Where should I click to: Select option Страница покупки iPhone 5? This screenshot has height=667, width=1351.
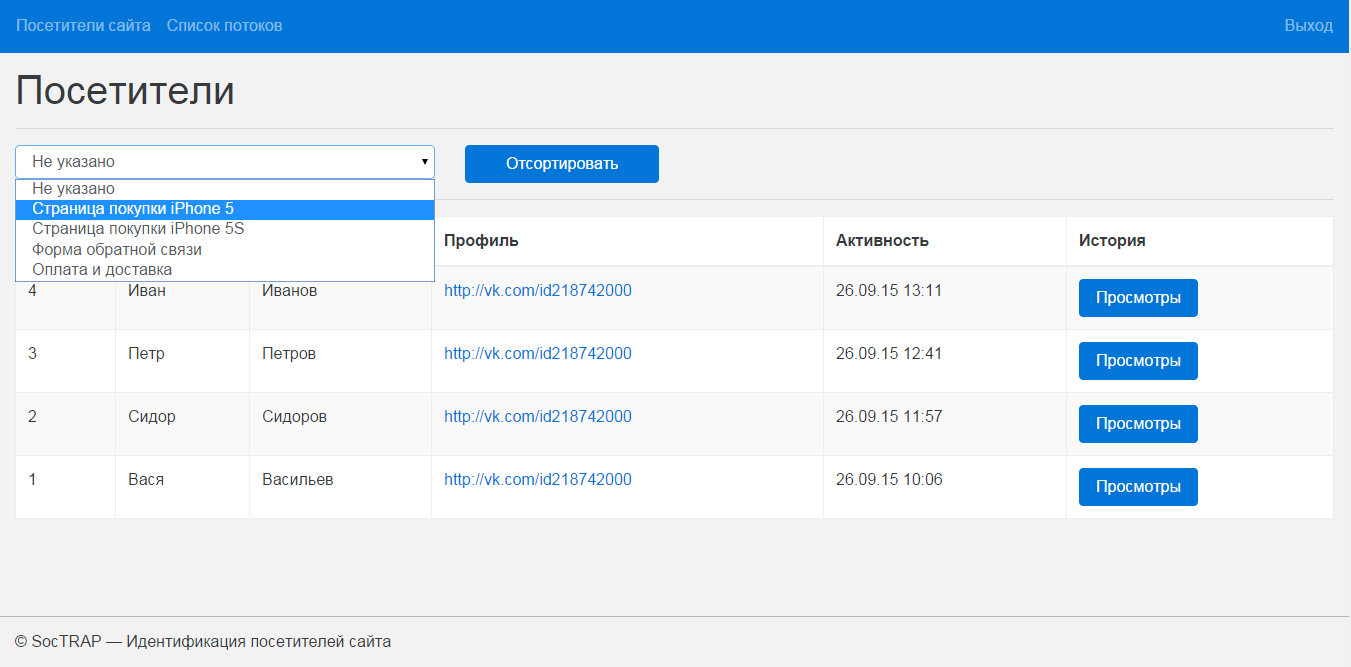click(x=133, y=209)
